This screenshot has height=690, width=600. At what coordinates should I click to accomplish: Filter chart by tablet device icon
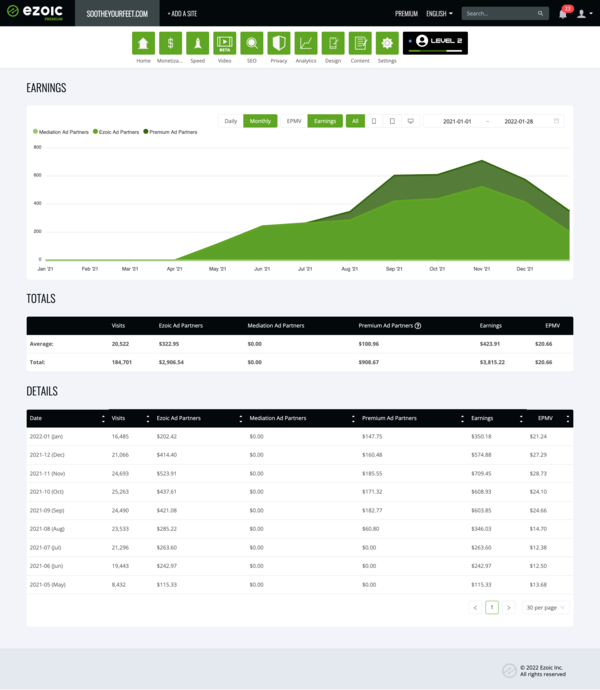[x=392, y=121]
